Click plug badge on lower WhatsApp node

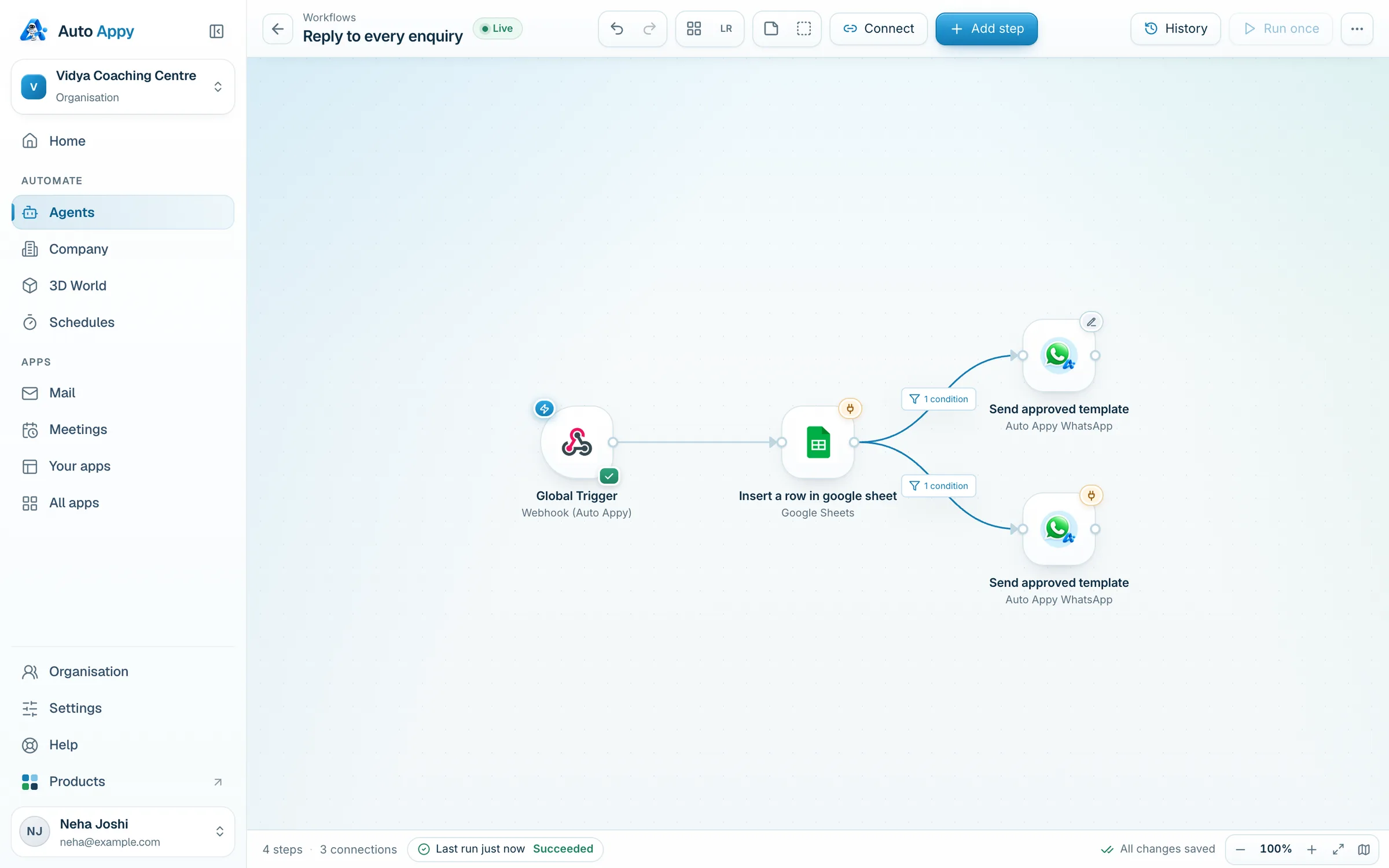point(1092,496)
